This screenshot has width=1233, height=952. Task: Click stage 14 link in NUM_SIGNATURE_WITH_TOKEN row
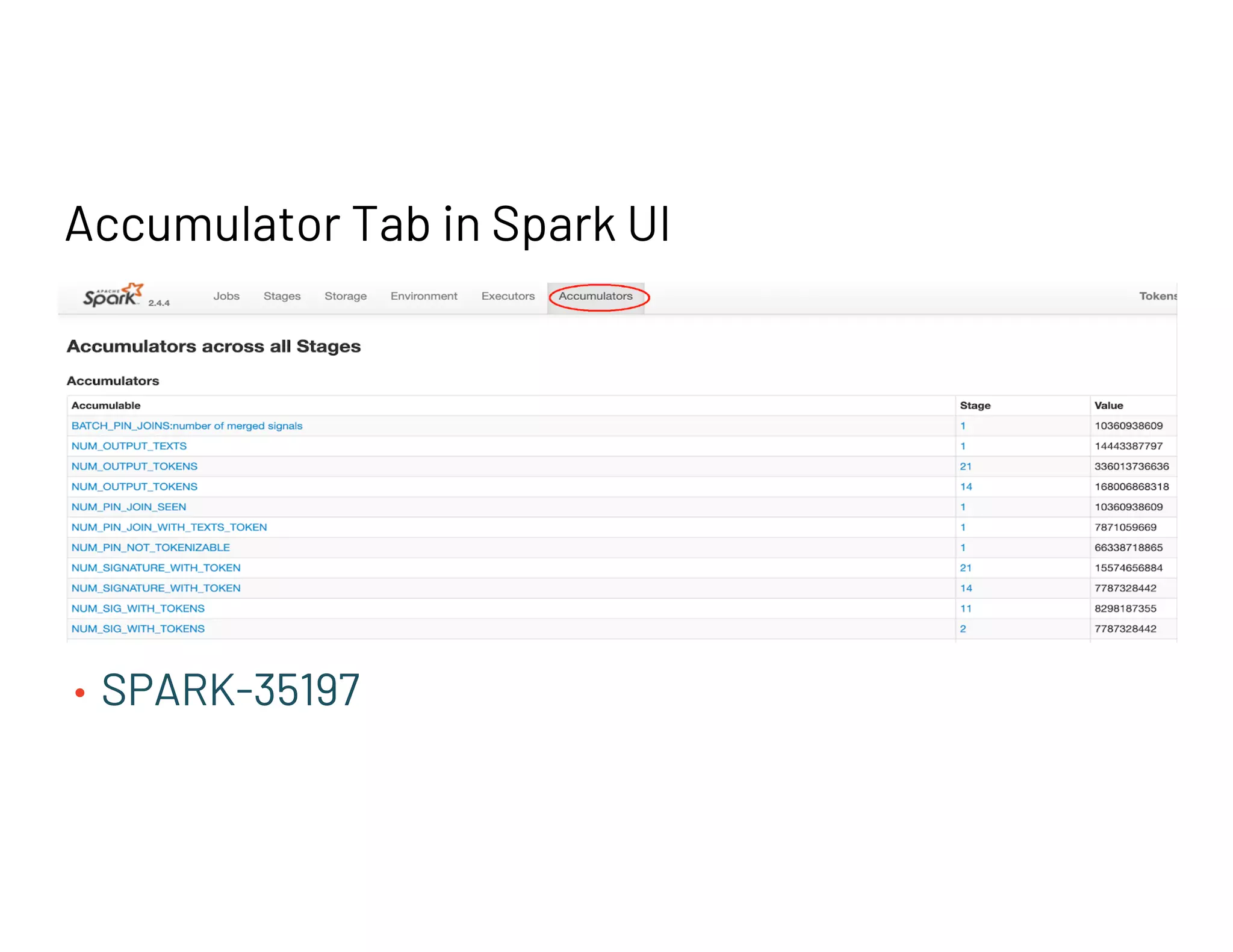pyautogui.click(x=966, y=589)
